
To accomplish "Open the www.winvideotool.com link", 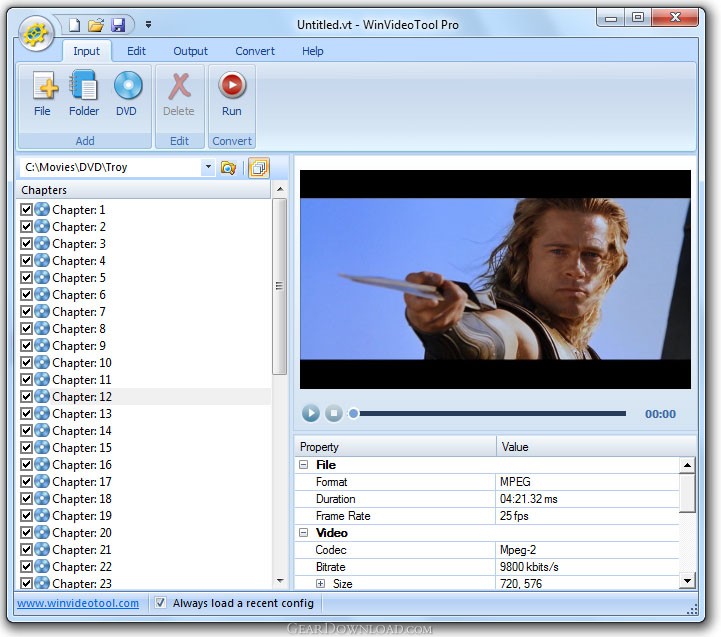I will coord(78,603).
